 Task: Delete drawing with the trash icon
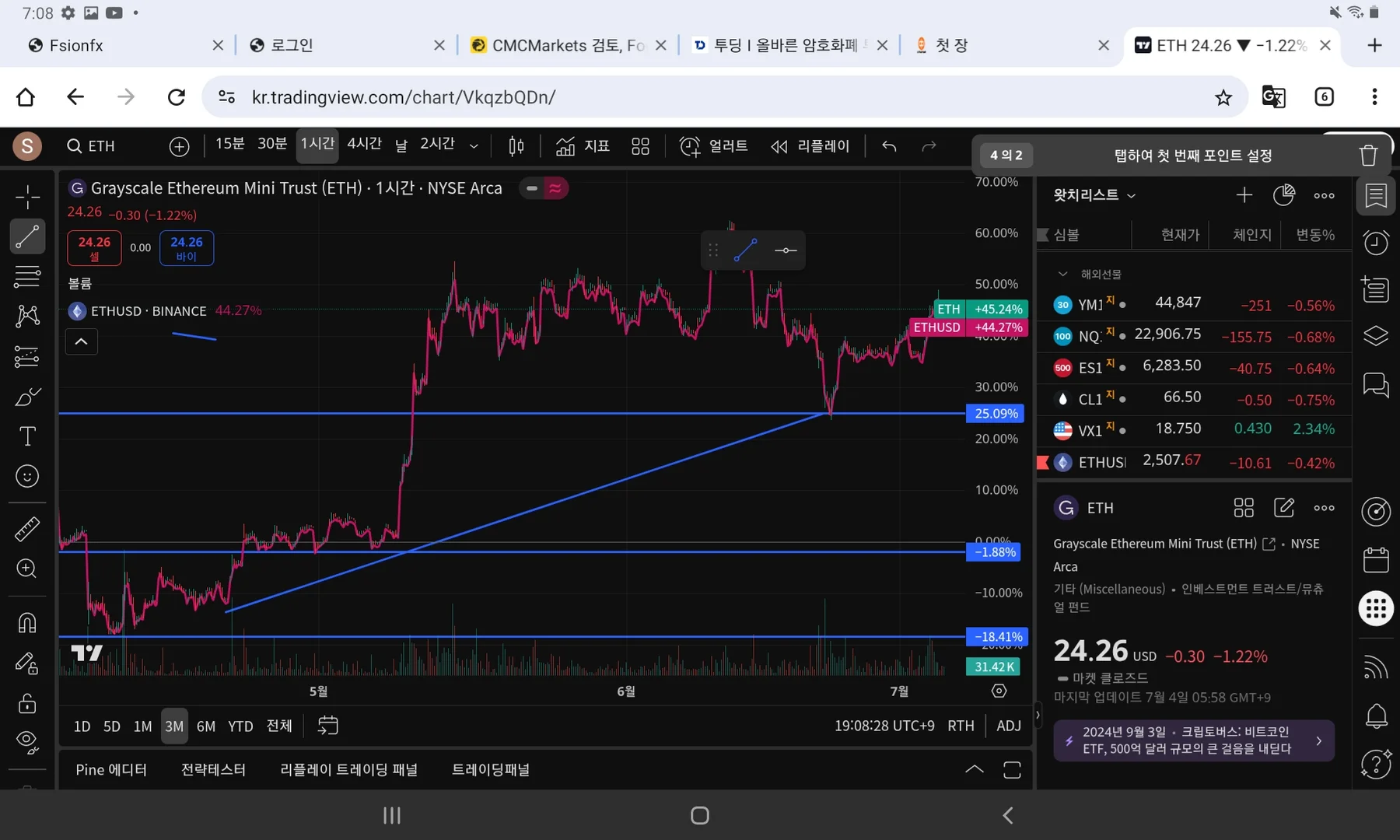click(1368, 156)
